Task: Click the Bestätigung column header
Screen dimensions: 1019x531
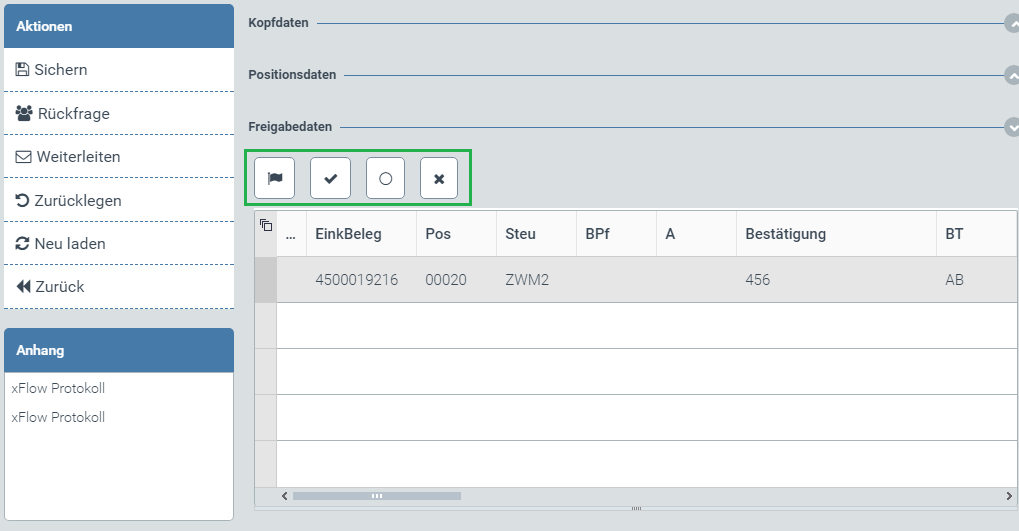Action: (x=786, y=234)
